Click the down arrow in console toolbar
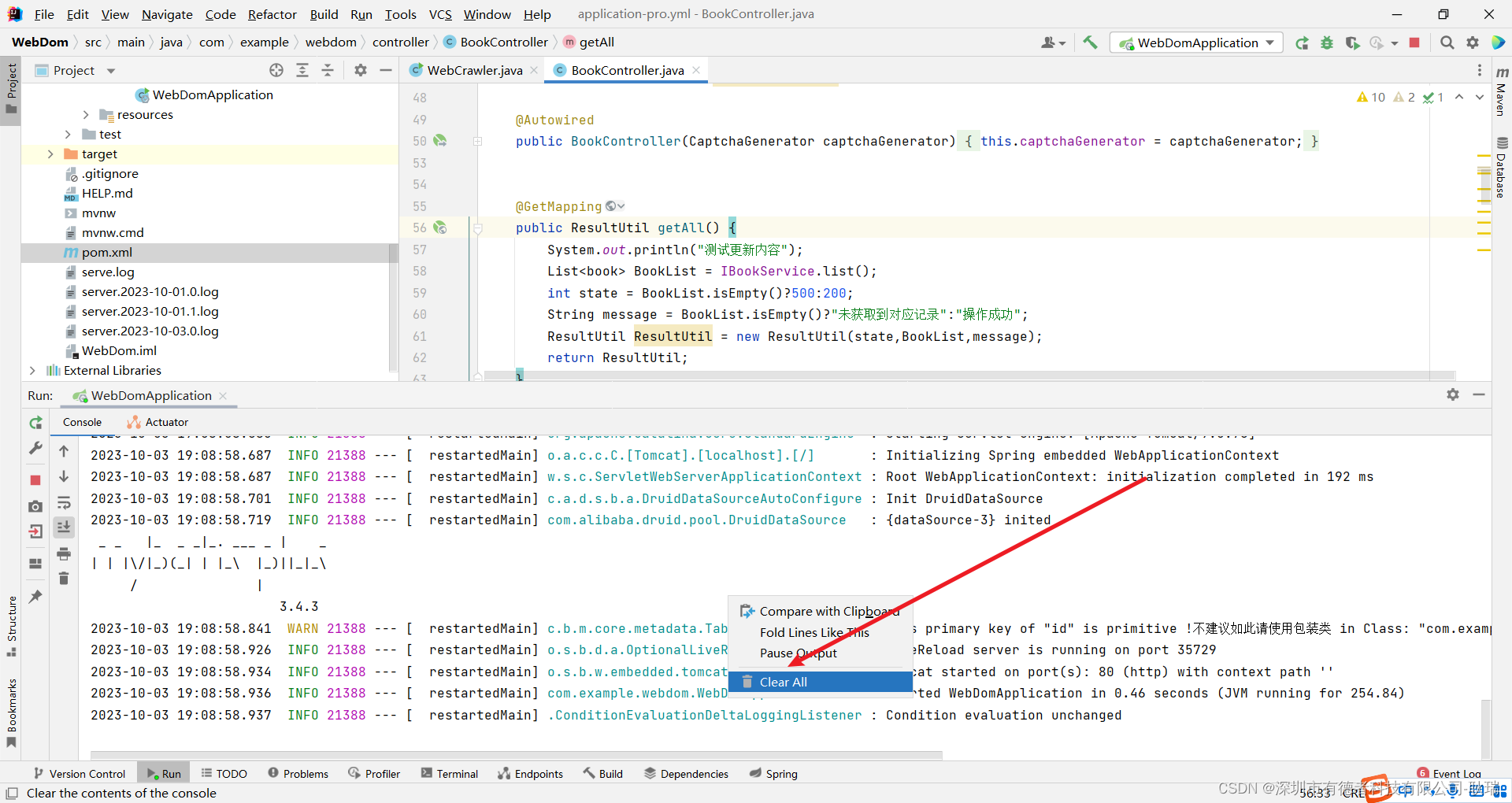 click(64, 476)
